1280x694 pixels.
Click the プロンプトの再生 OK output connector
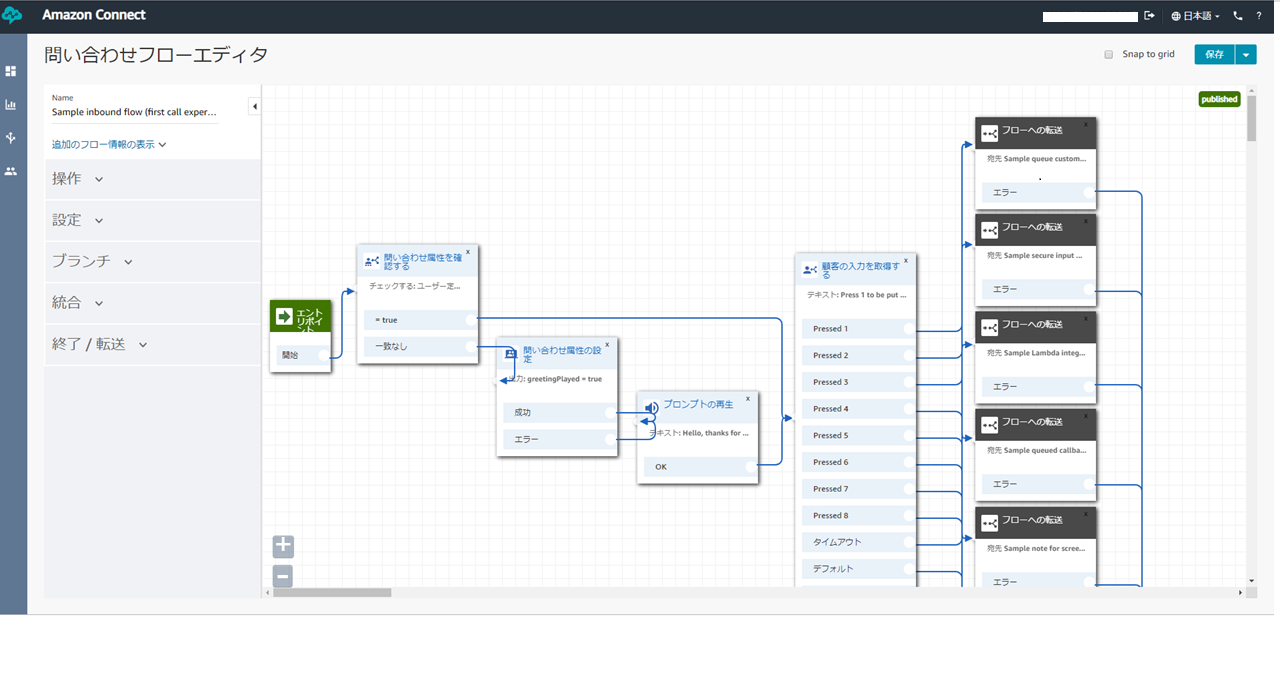click(750, 466)
